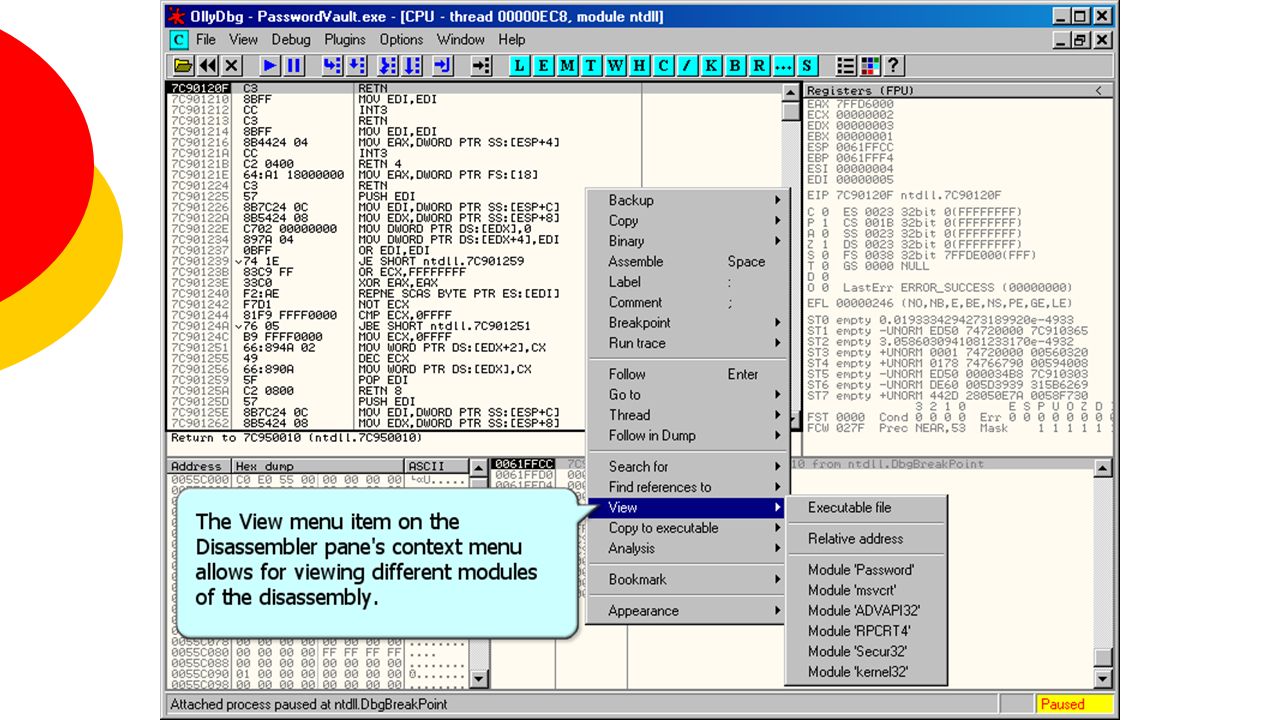Select Module 'Password' in submenu
Screen dimensions: 1280x720
click(865, 570)
